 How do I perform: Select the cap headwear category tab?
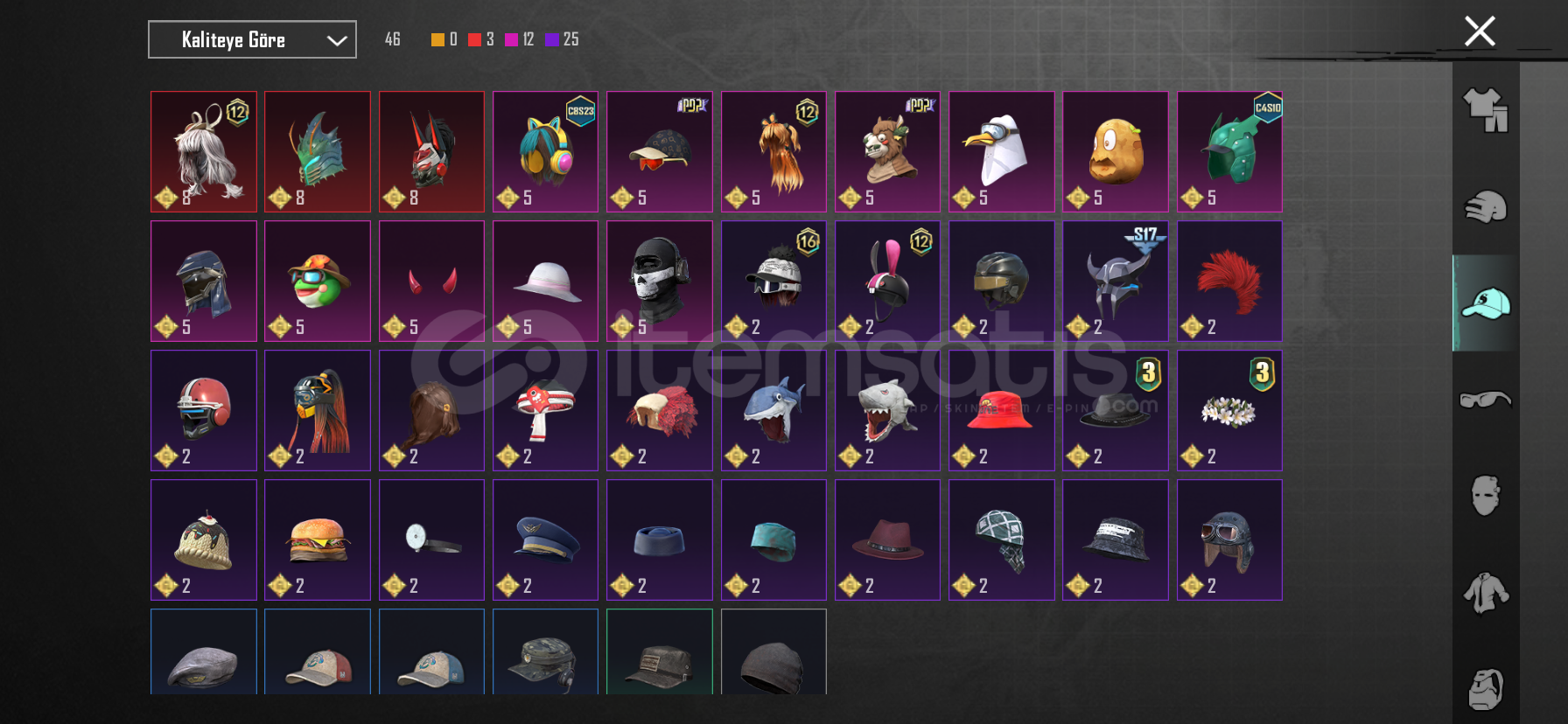[x=1486, y=303]
